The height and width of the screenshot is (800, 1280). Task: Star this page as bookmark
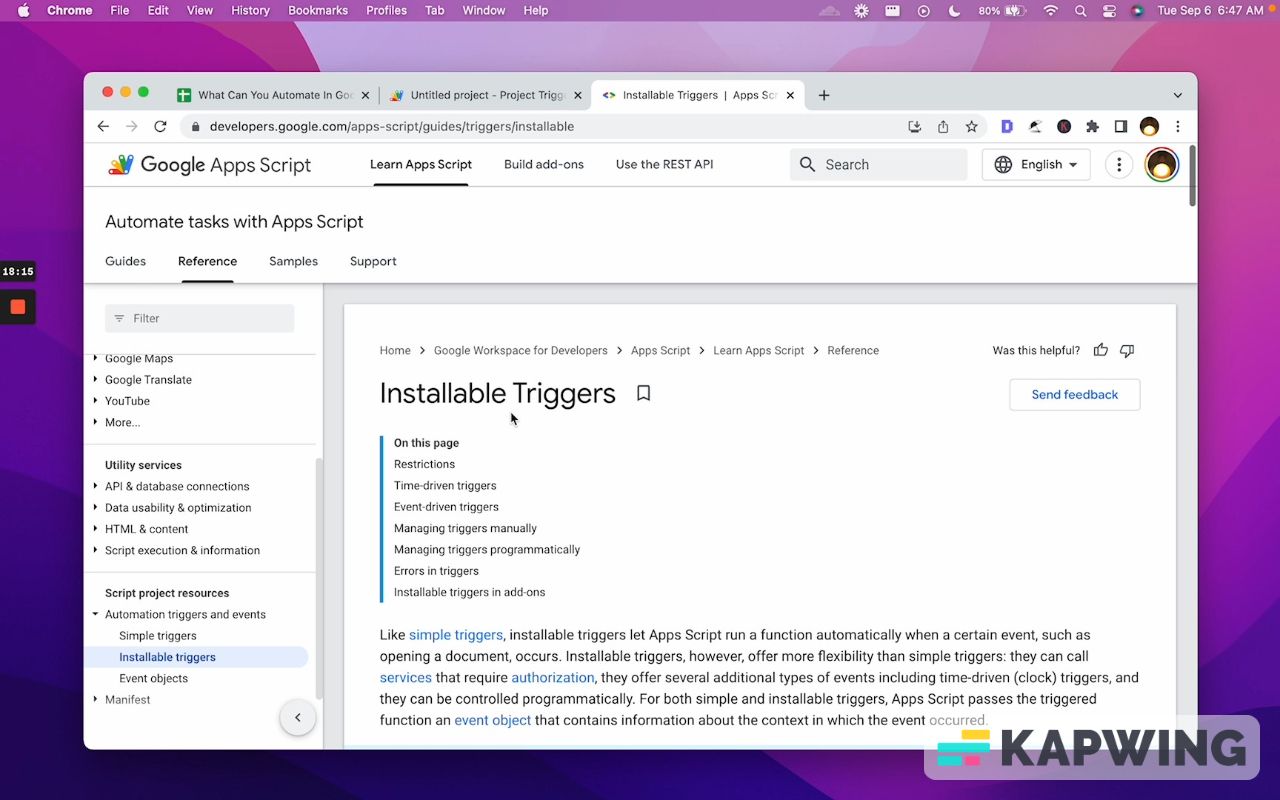pos(971,126)
